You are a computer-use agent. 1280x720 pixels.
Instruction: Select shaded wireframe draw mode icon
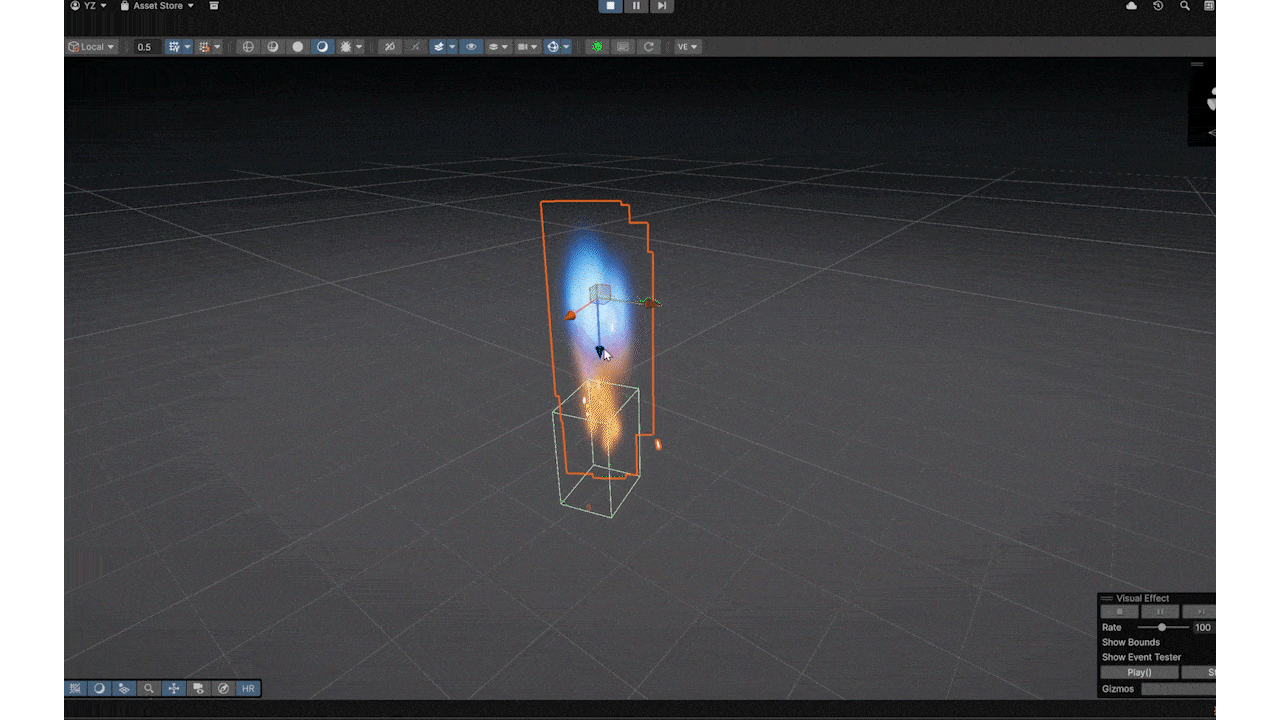(273, 47)
